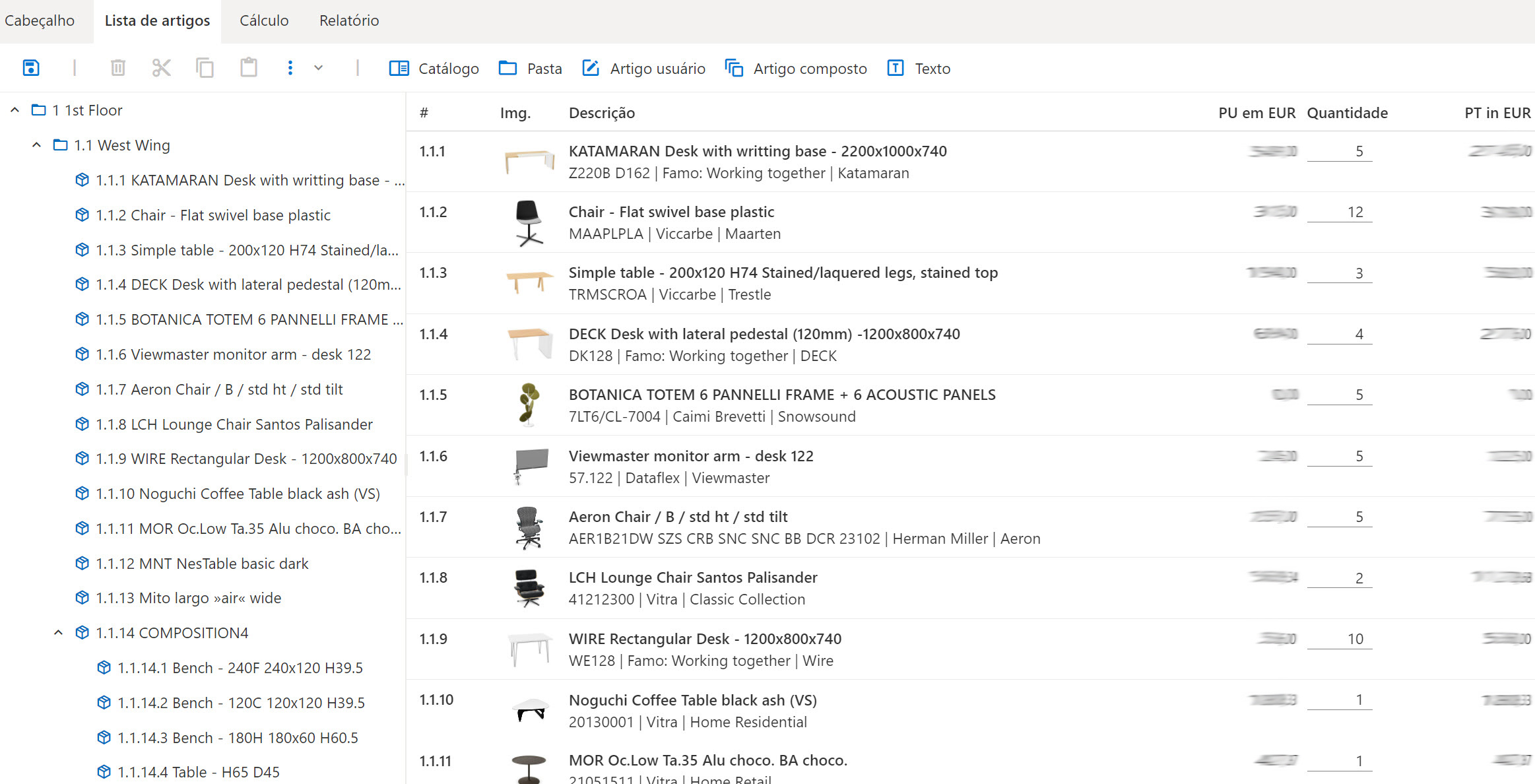
Task: Select the 1st Floor folder icon
Action: point(39,110)
